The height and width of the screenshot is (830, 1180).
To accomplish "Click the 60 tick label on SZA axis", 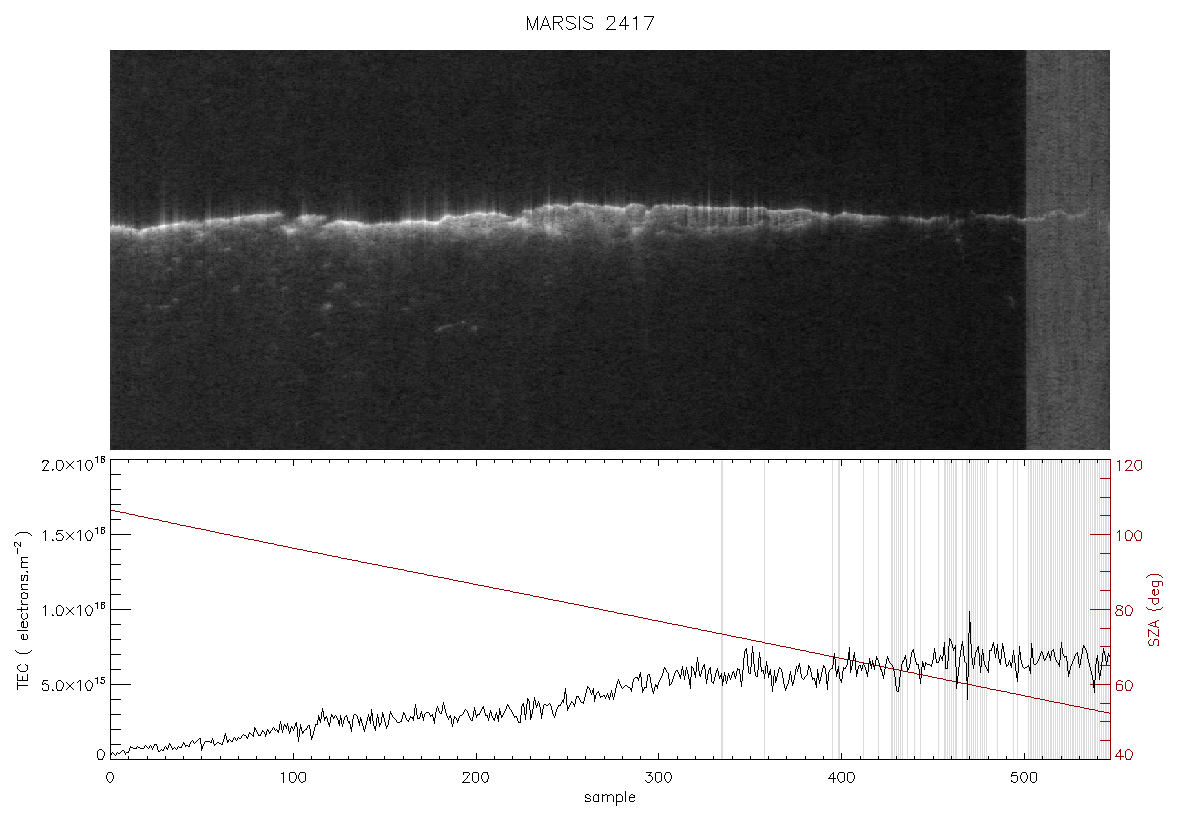I will coord(1124,686).
